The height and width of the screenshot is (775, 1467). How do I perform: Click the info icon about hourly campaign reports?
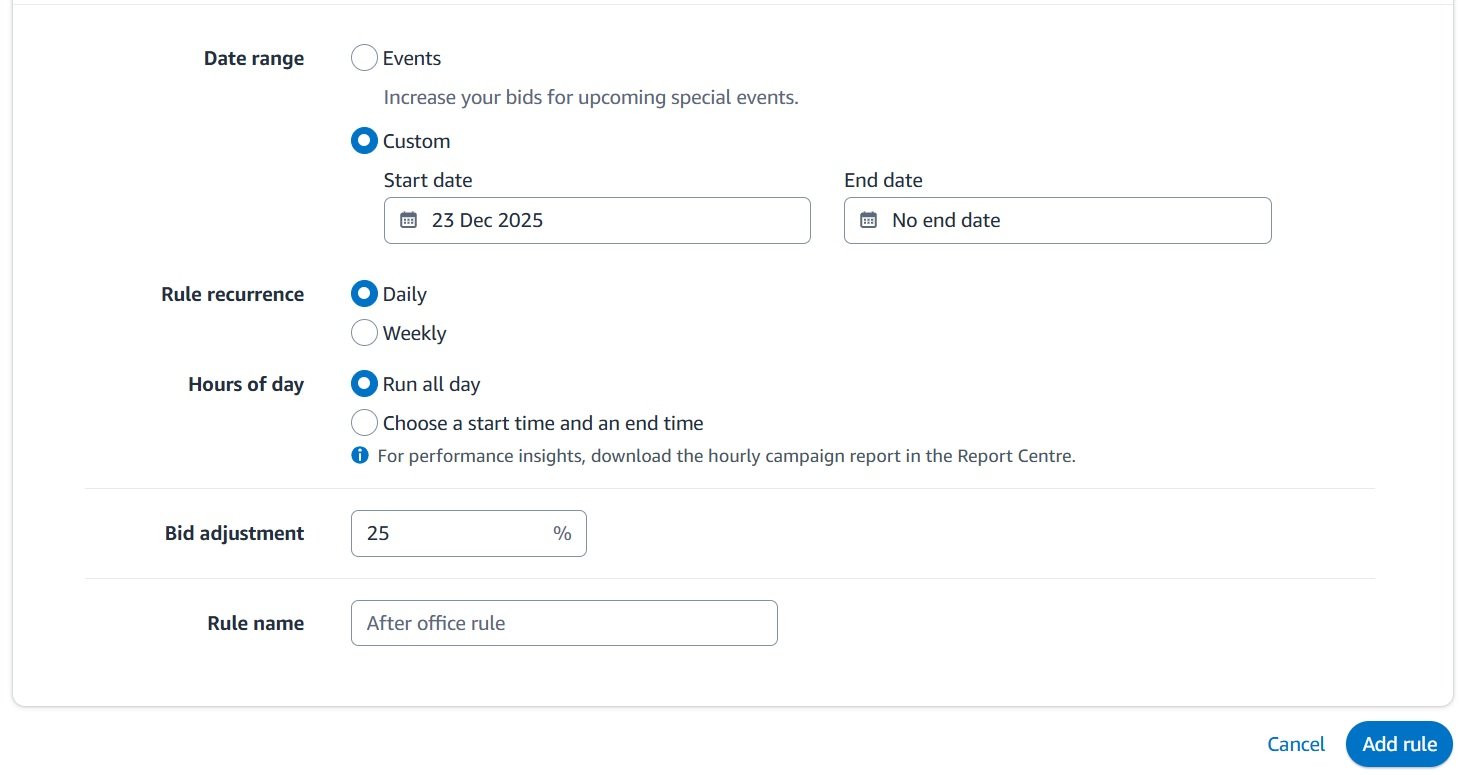[359, 455]
